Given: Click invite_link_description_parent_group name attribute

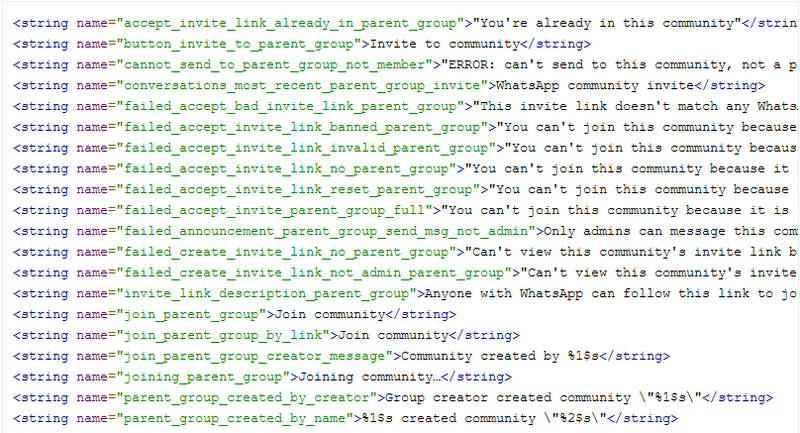Looking at the screenshot, I should pyautogui.click(x=266, y=294).
